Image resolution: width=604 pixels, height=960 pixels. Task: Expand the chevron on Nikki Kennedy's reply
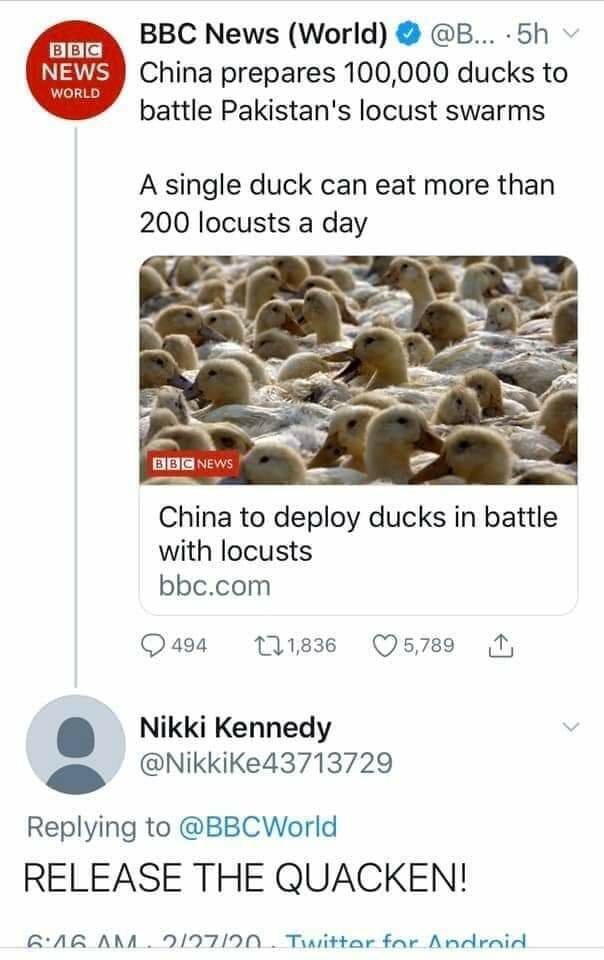pos(570,727)
